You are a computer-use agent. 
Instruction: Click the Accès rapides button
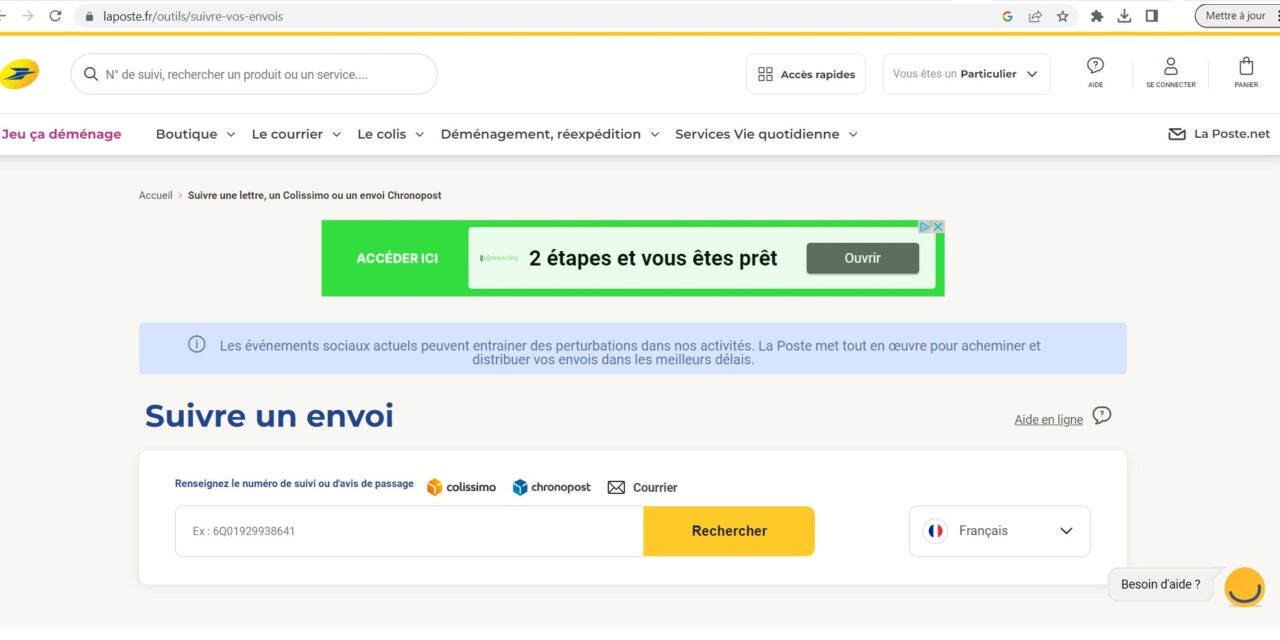tap(805, 74)
